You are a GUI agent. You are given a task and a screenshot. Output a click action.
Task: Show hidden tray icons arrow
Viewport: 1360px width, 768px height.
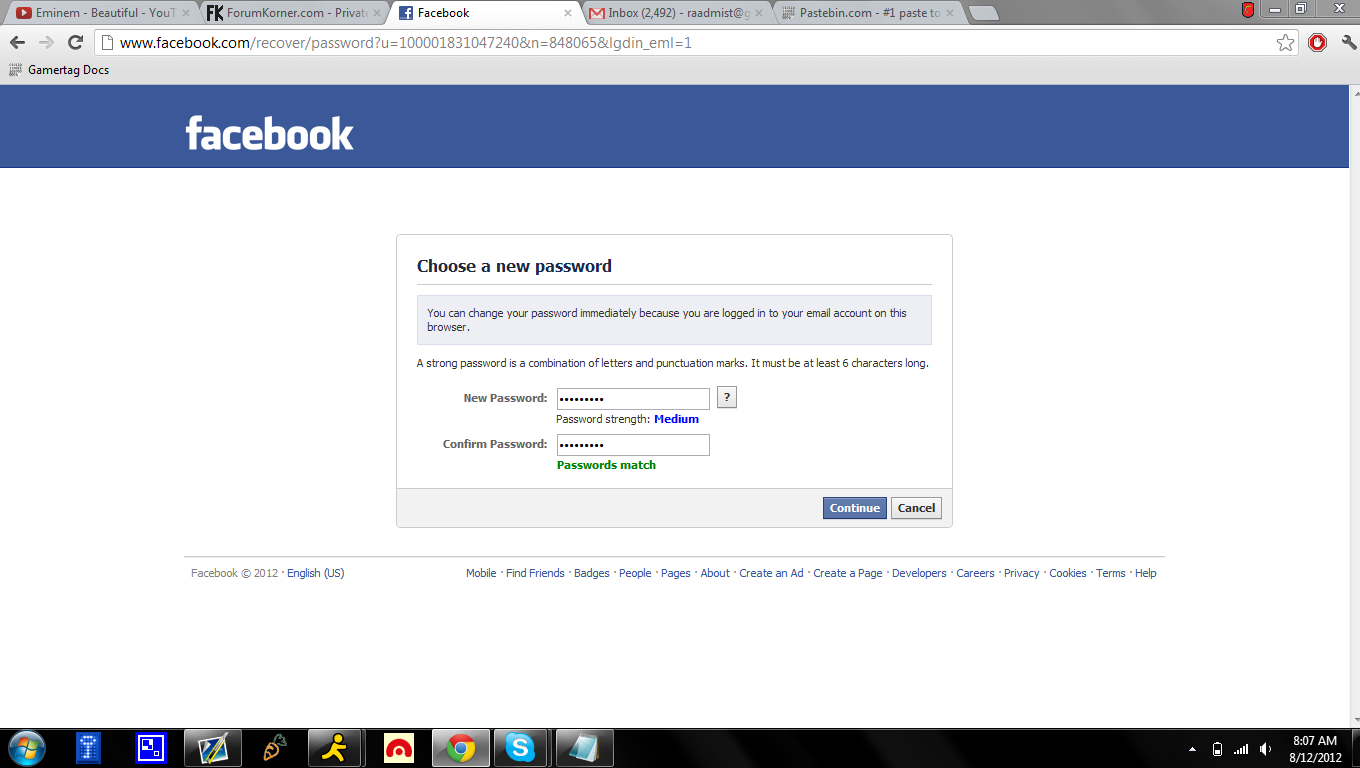coord(1192,749)
